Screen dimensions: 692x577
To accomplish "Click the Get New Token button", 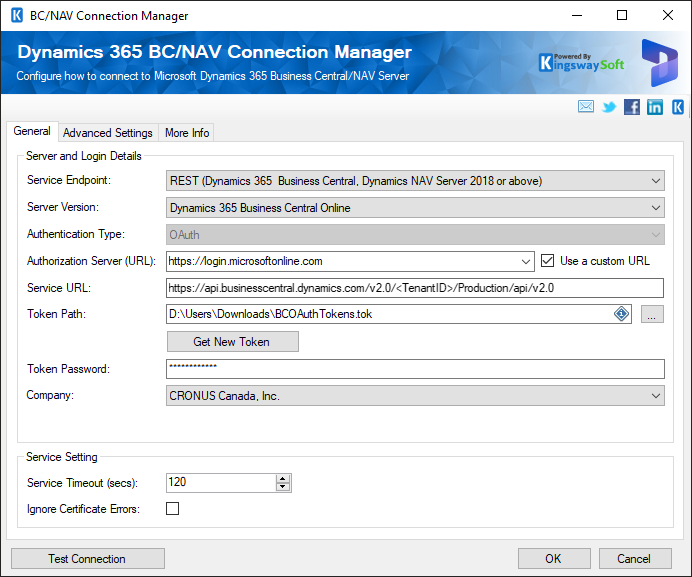I will pos(233,342).
